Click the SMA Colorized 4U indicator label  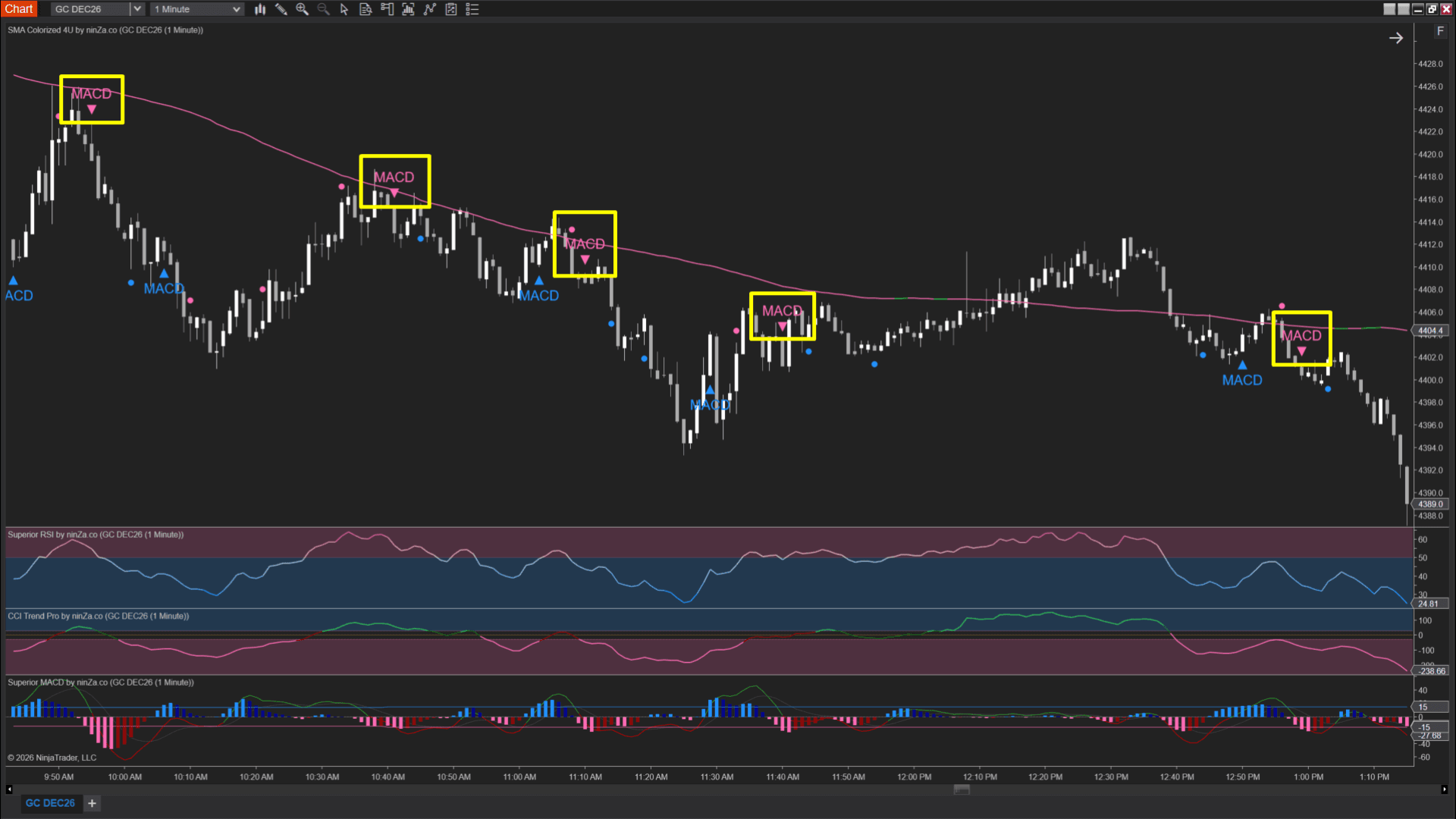[105, 30]
